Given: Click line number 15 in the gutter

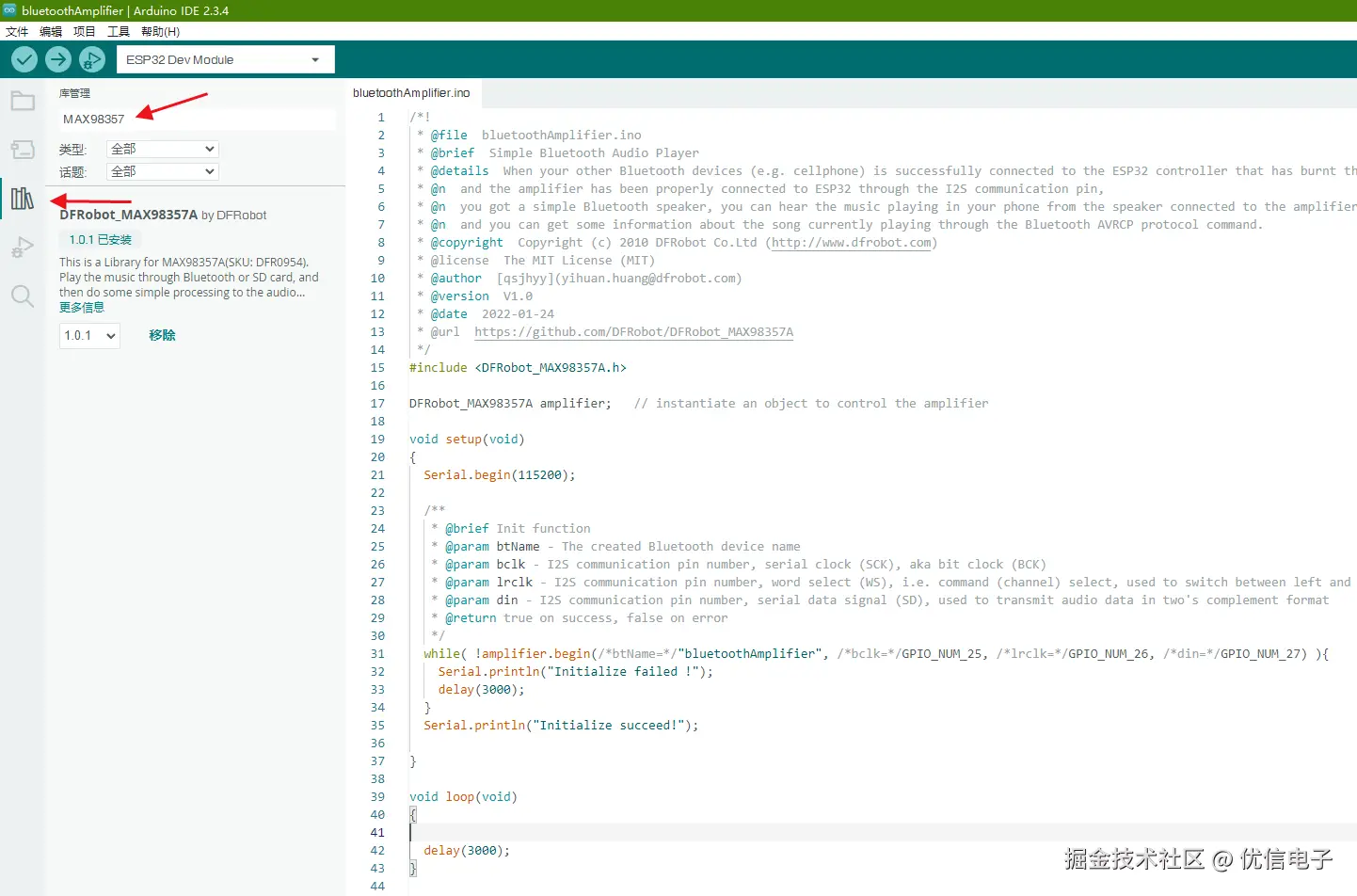Looking at the screenshot, I should pyautogui.click(x=377, y=367).
